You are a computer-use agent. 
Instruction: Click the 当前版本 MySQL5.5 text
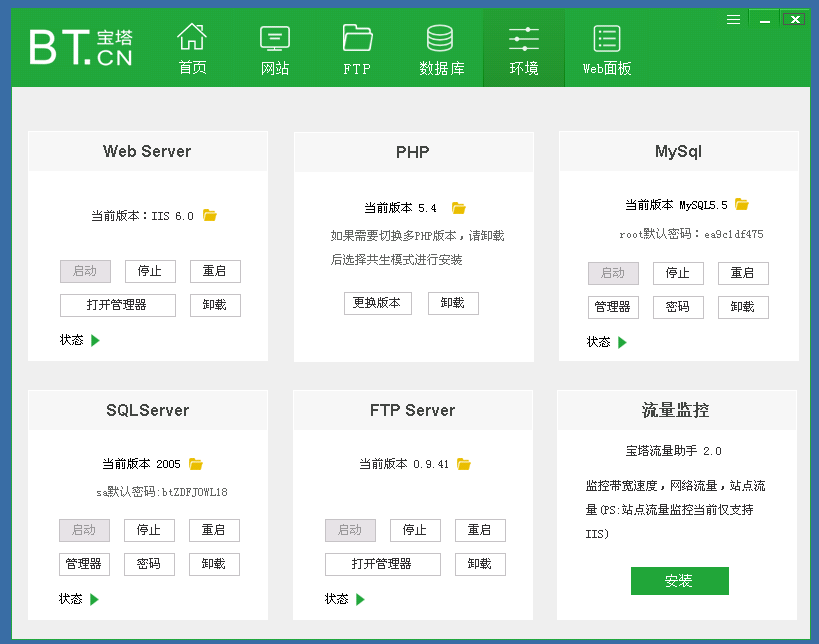676,205
